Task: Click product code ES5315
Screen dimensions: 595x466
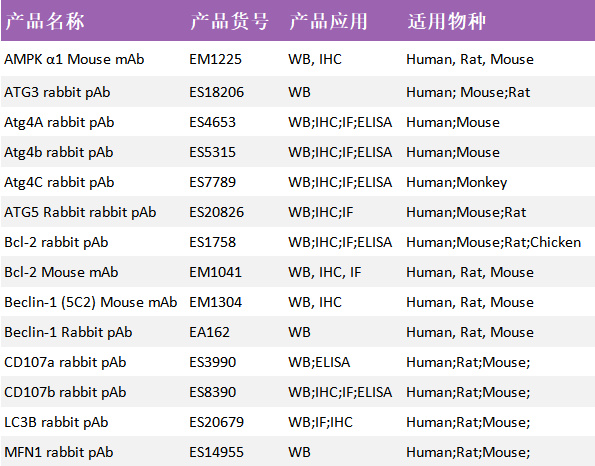Action: tap(212, 152)
